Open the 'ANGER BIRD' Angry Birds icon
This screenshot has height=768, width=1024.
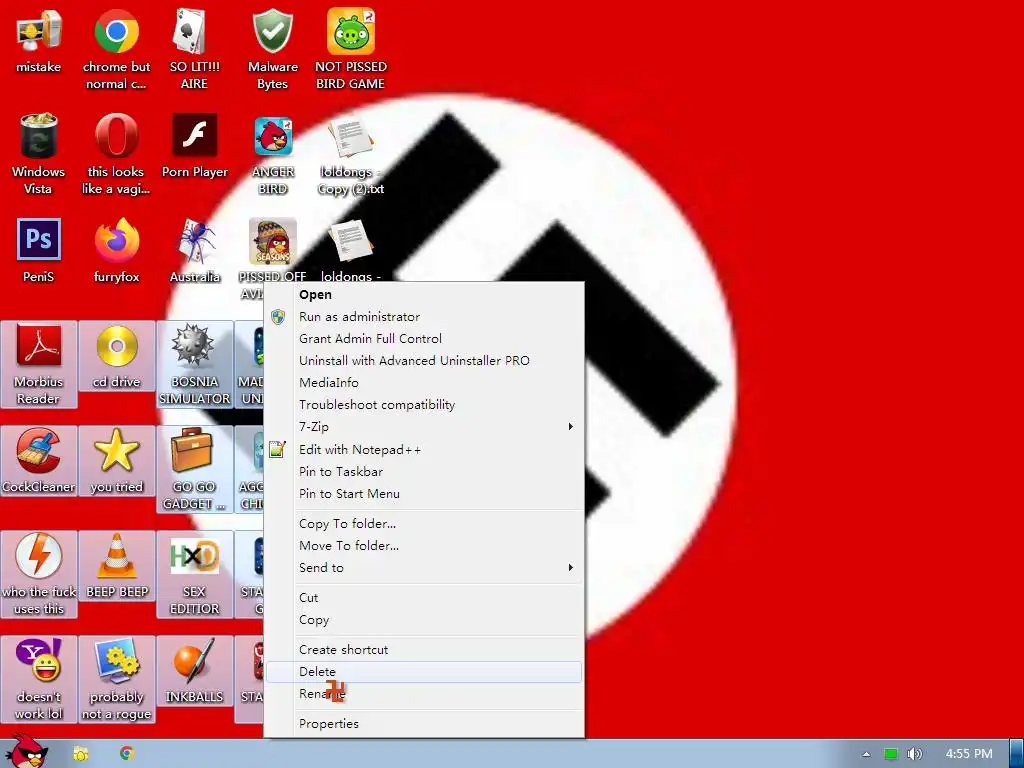pos(273,153)
